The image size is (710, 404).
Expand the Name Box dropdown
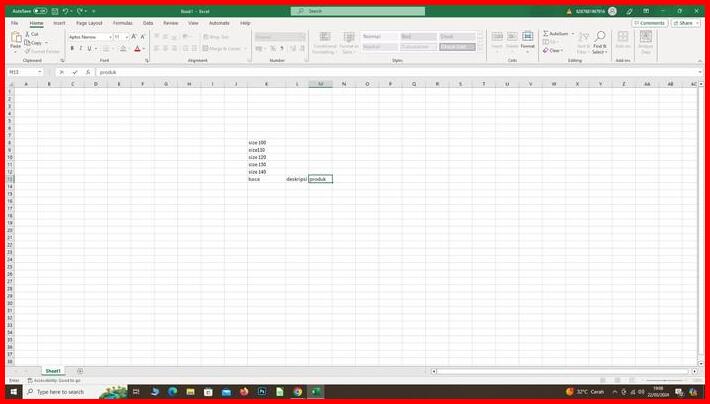click(42, 72)
